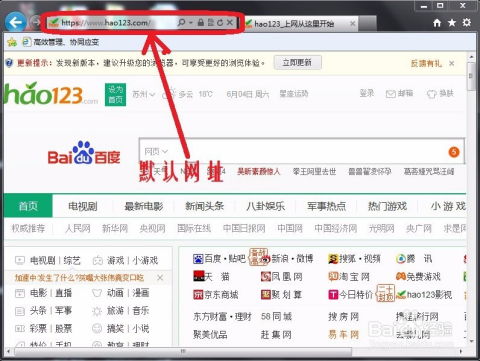The height and width of the screenshot is (361, 480).
Task: Open the 中国日报网 link
Action: (244, 228)
